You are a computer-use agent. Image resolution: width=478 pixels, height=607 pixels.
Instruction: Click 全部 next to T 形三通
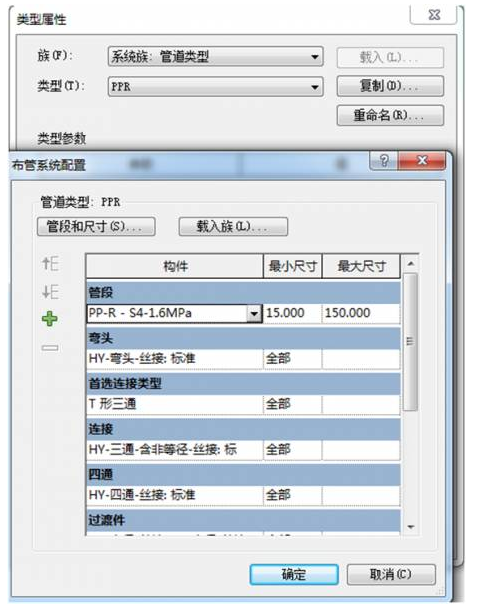(293, 405)
